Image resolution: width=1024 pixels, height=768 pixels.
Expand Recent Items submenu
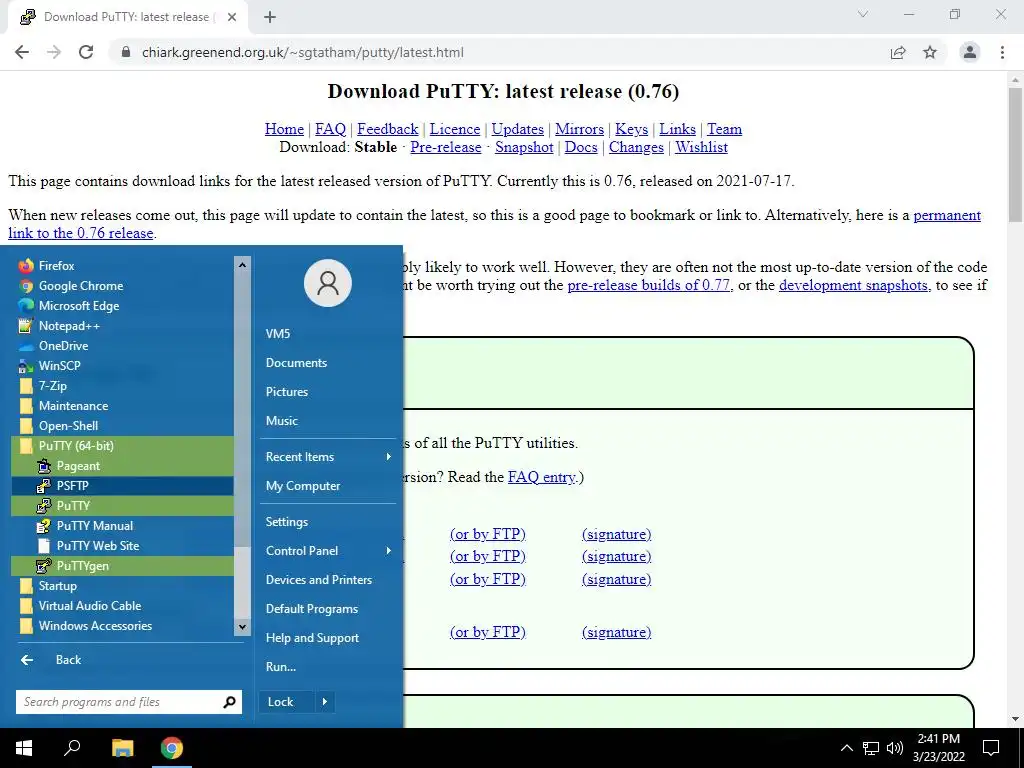coord(328,457)
